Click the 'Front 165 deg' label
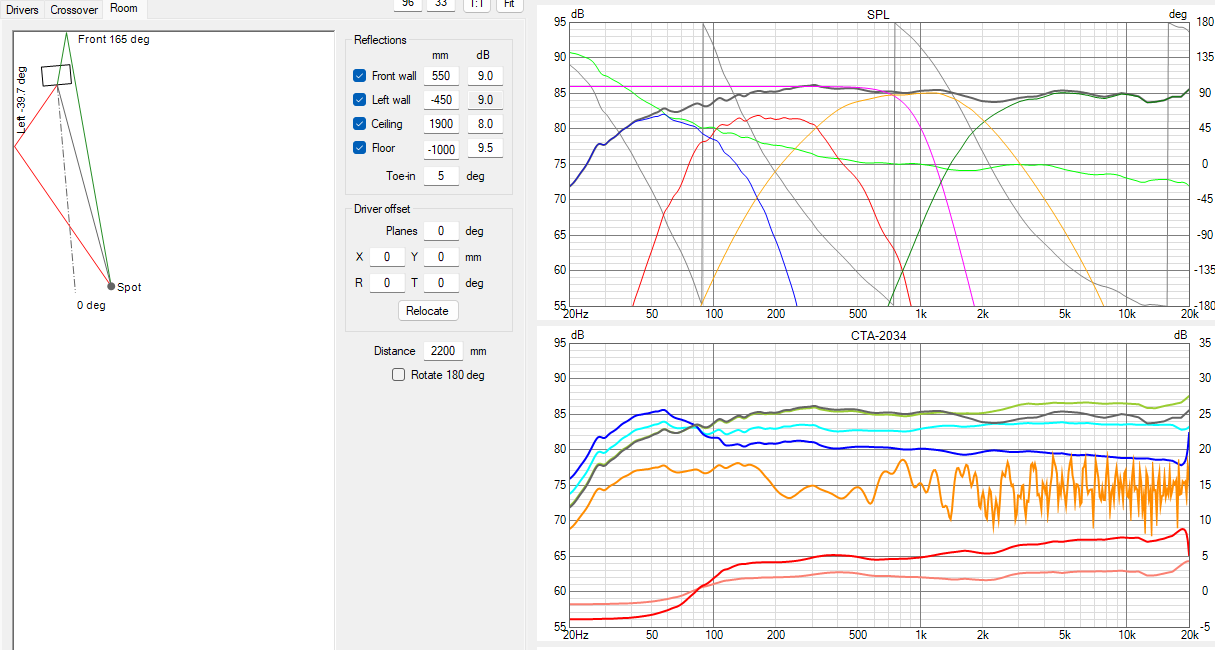The width and height of the screenshot is (1215, 650). pyautogui.click(x=113, y=39)
